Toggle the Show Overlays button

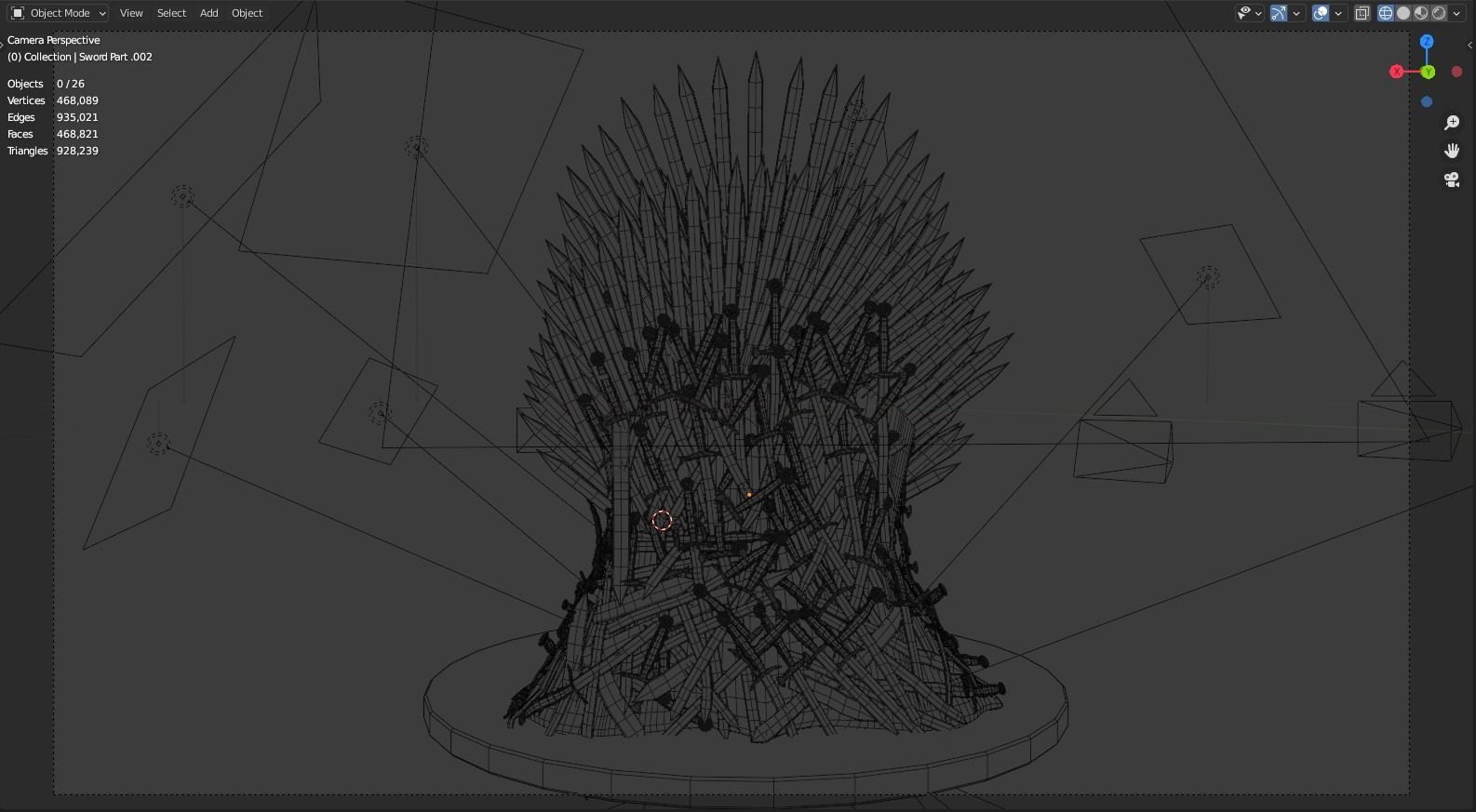[1321, 13]
